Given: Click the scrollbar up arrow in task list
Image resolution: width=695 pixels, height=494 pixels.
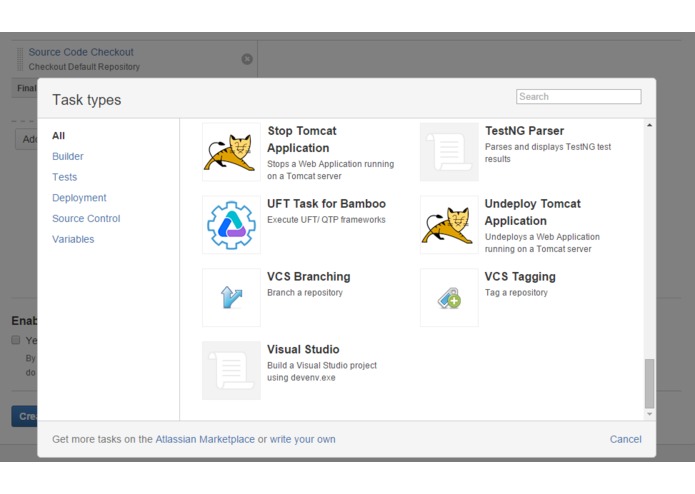Looking at the screenshot, I should point(649,125).
